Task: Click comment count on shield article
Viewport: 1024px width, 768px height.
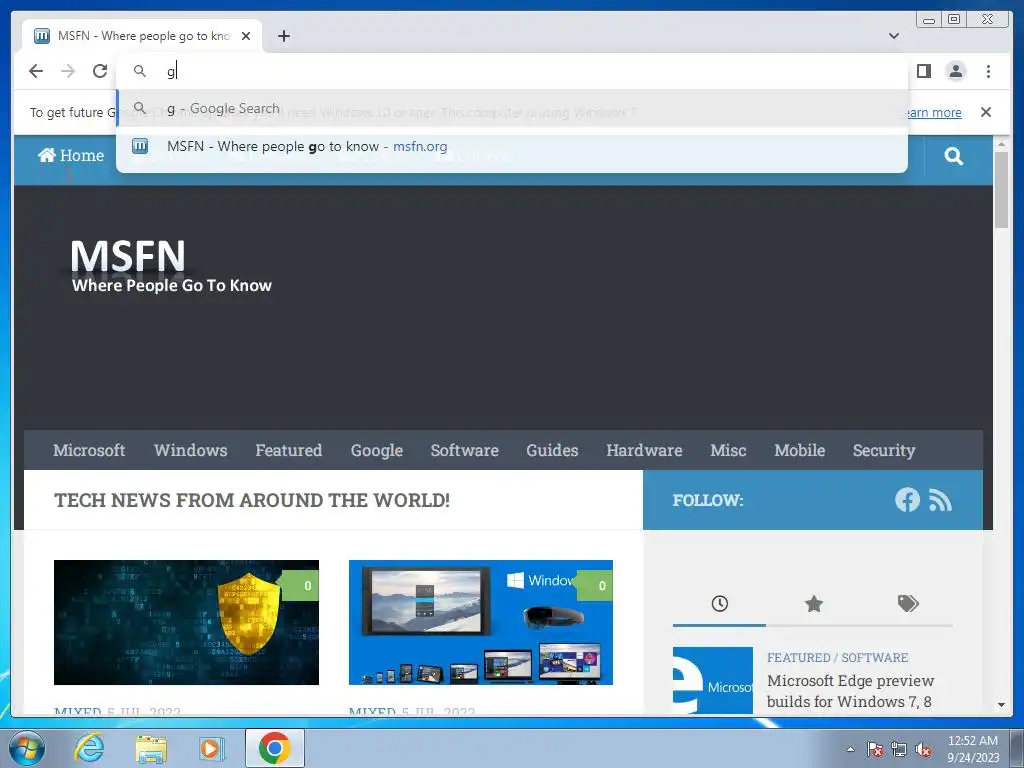Action: click(303, 586)
